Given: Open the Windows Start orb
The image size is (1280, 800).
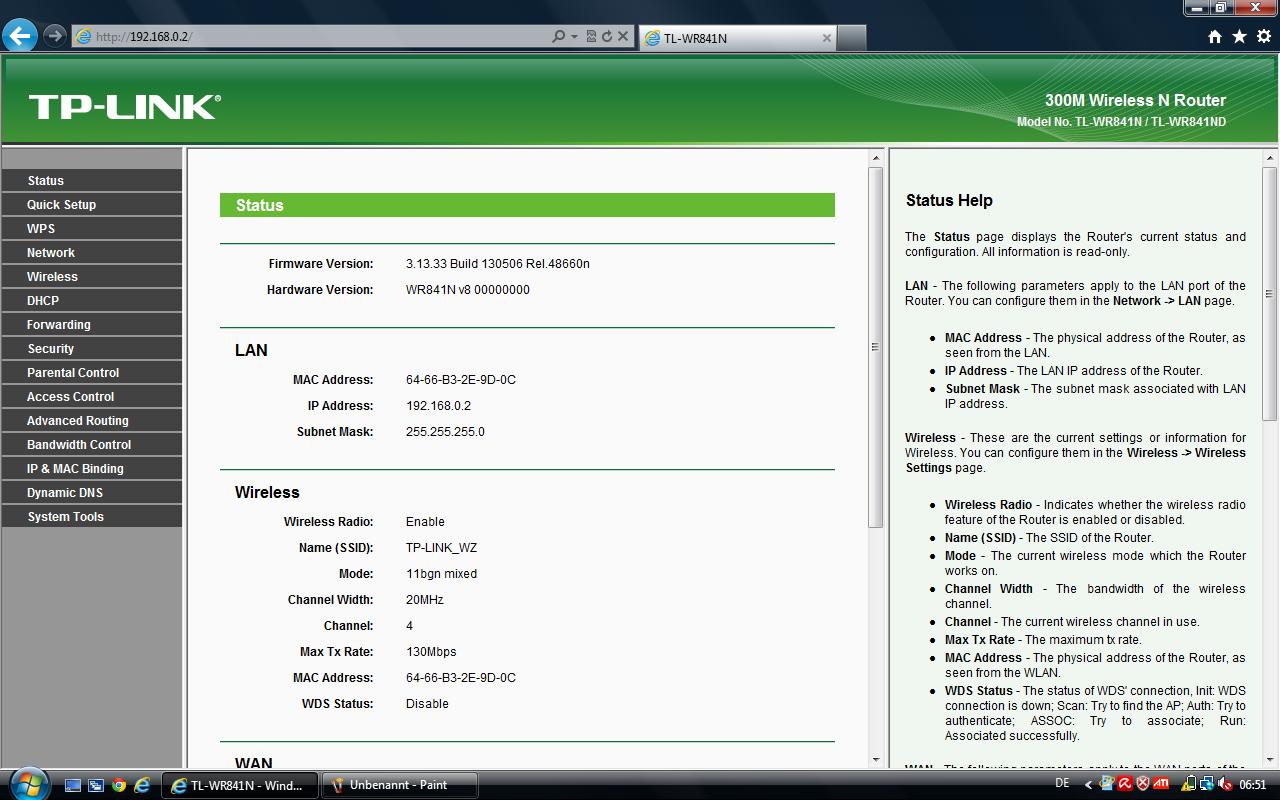Looking at the screenshot, I should 27,784.
